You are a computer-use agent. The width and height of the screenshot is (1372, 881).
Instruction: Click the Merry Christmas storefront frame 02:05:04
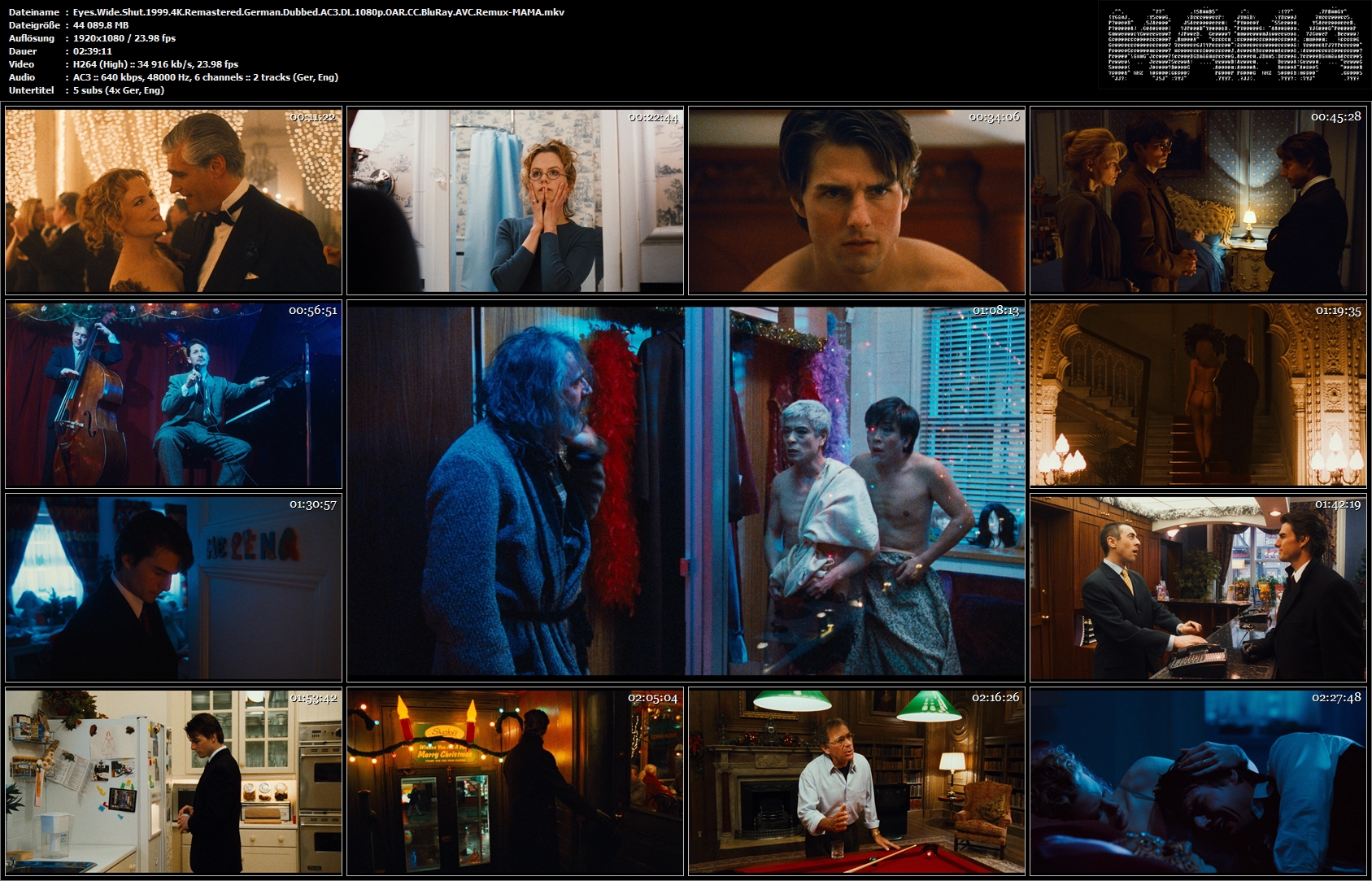pos(515,782)
